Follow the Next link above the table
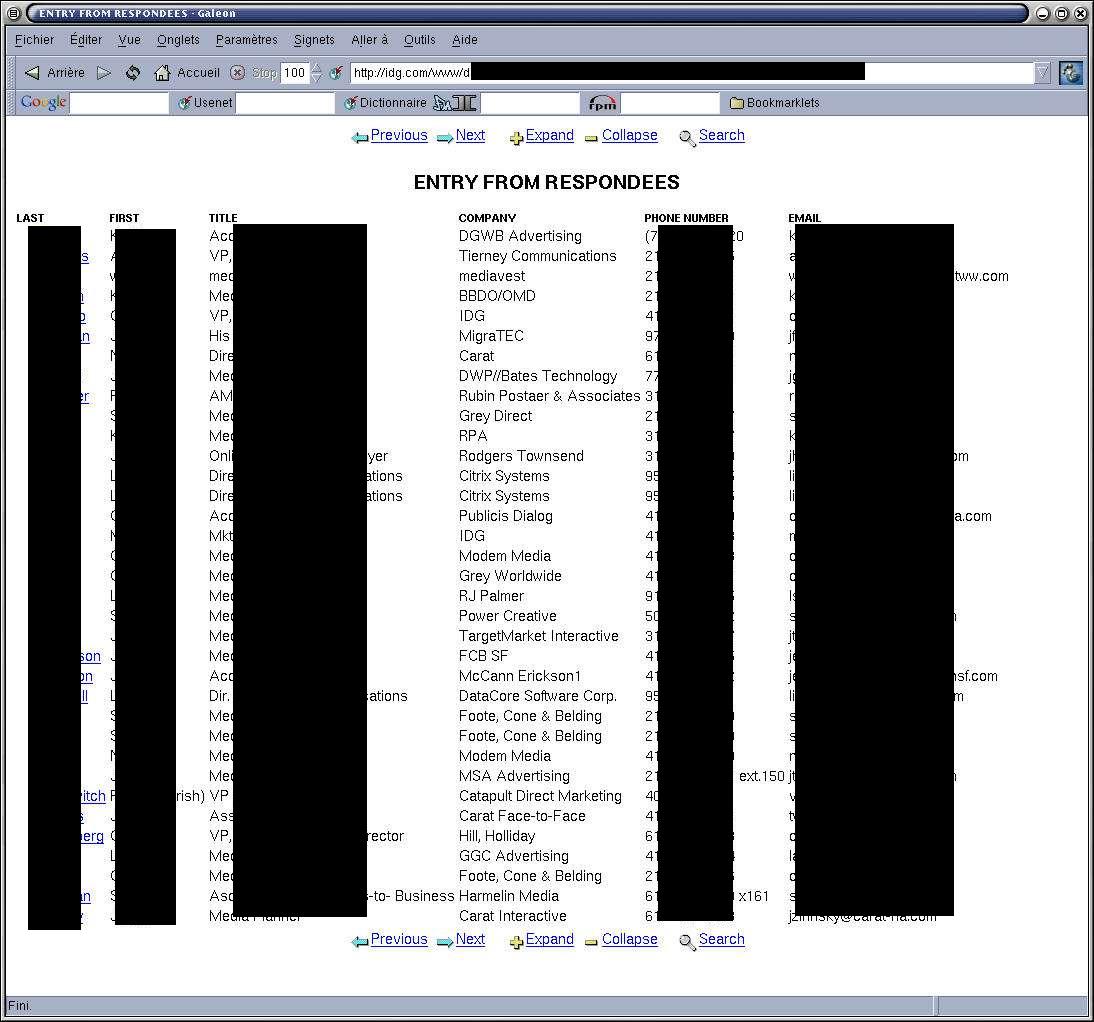The image size is (1094, 1022). coord(470,135)
